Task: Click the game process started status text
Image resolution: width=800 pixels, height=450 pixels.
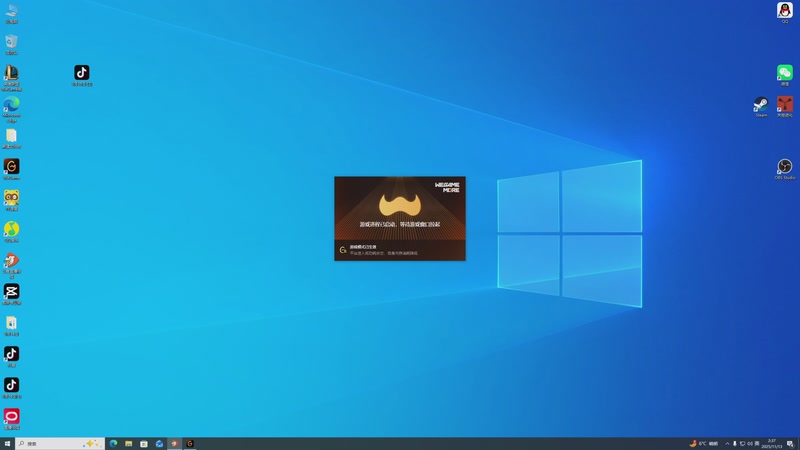Action: pyautogui.click(x=399, y=224)
